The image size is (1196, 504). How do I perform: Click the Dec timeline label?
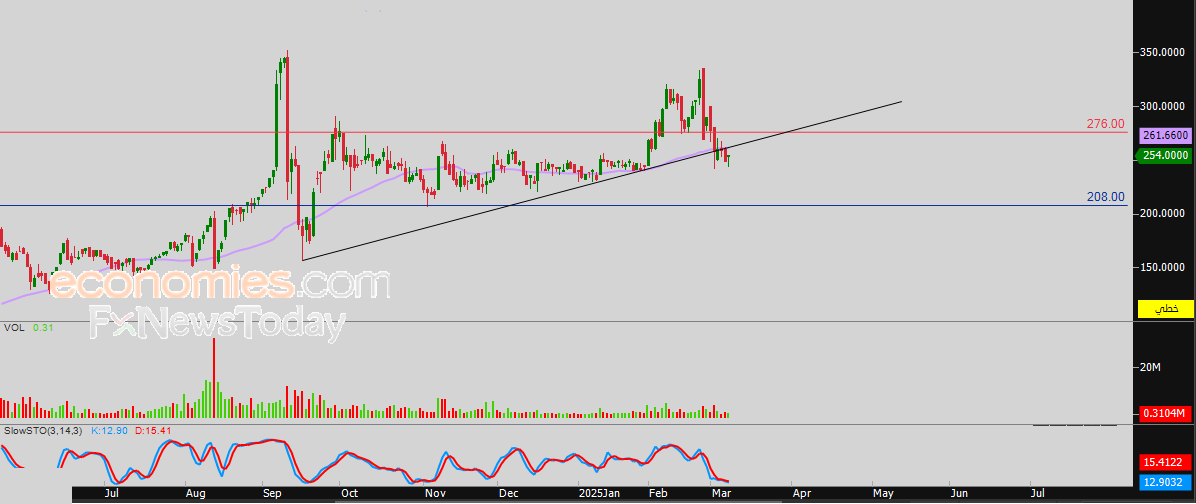click(508, 495)
